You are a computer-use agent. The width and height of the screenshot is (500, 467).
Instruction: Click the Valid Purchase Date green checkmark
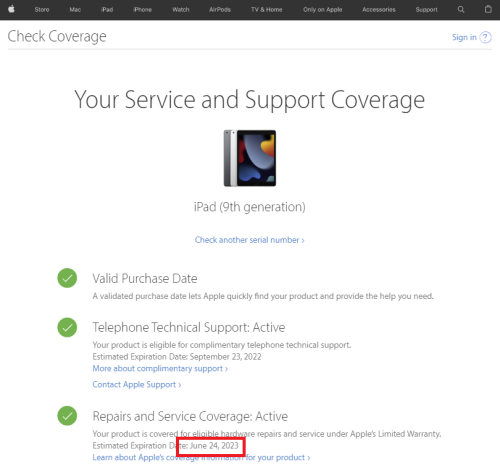click(x=67, y=278)
